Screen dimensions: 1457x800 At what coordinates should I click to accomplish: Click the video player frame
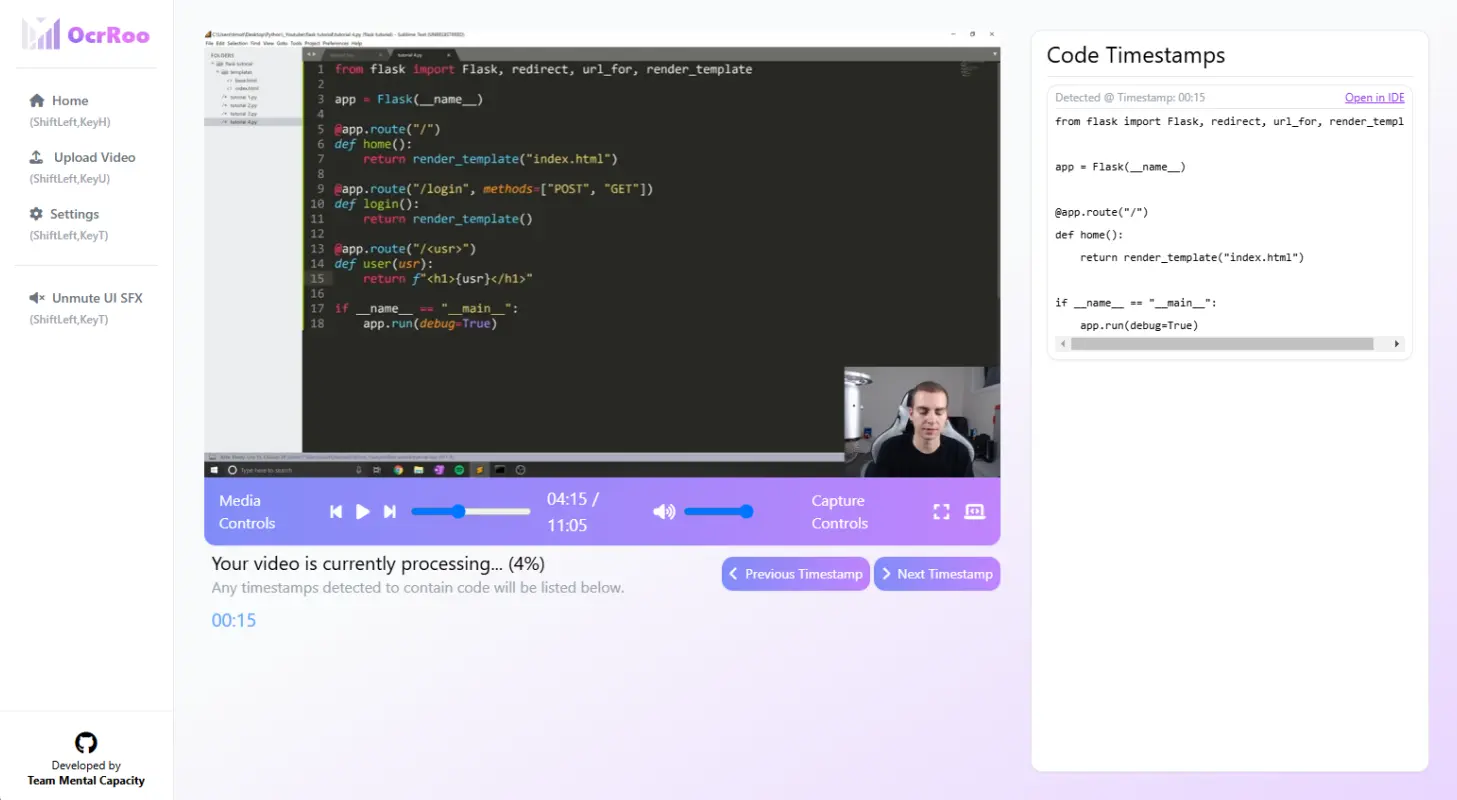[x=602, y=253]
